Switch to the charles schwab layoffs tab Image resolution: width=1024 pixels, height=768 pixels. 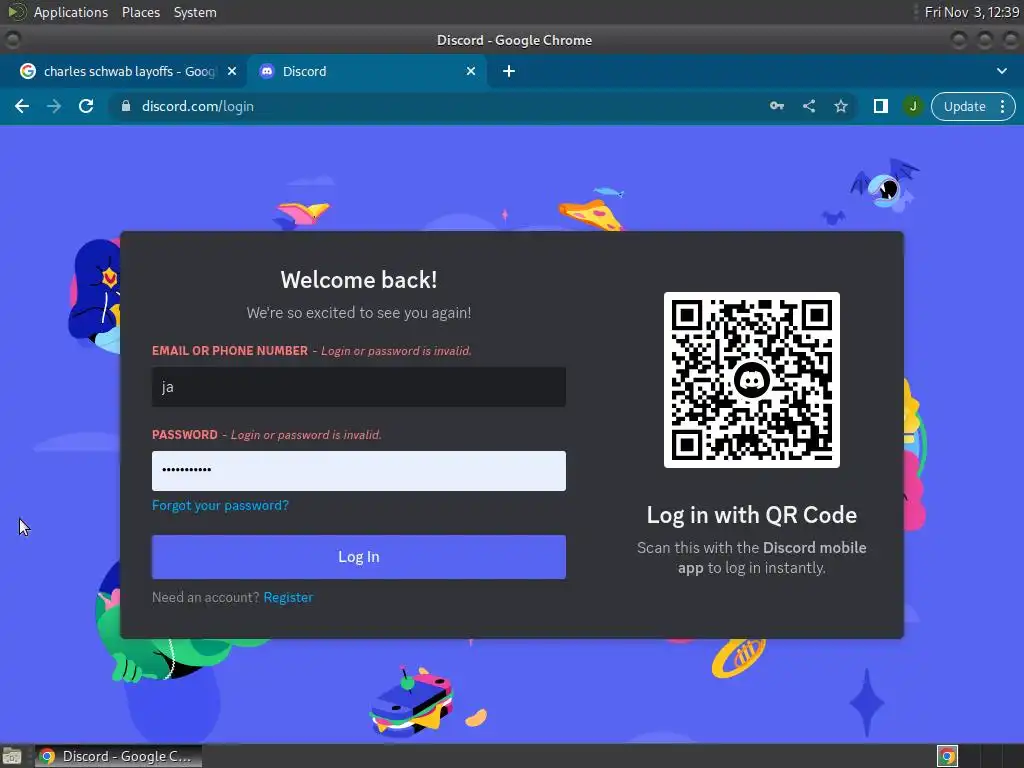[x=129, y=71]
